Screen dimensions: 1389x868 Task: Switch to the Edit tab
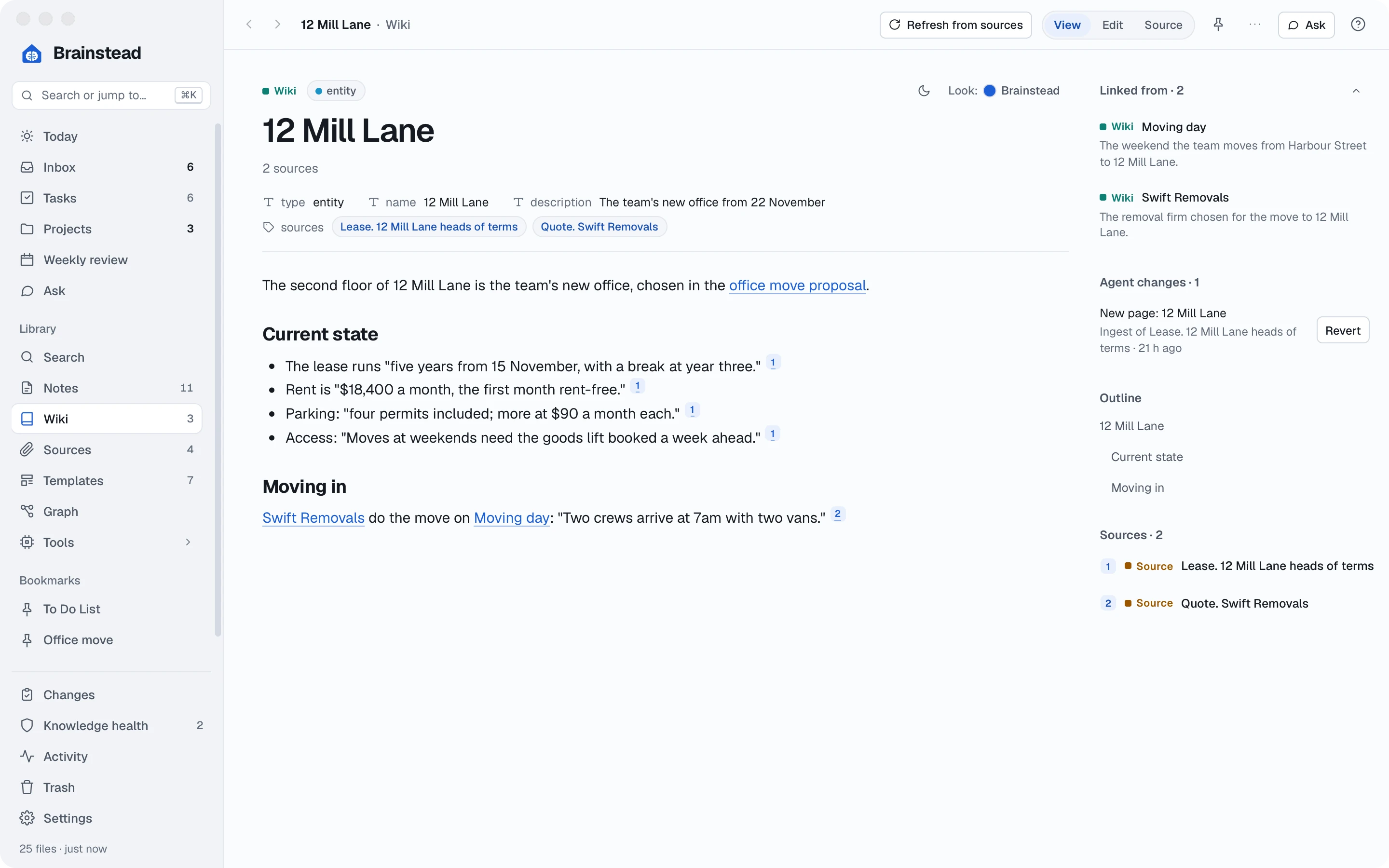click(x=1112, y=25)
